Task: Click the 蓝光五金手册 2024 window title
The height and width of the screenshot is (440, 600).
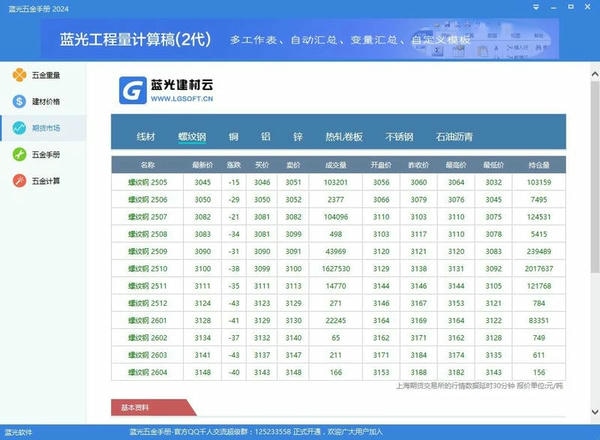Action: [38, 8]
